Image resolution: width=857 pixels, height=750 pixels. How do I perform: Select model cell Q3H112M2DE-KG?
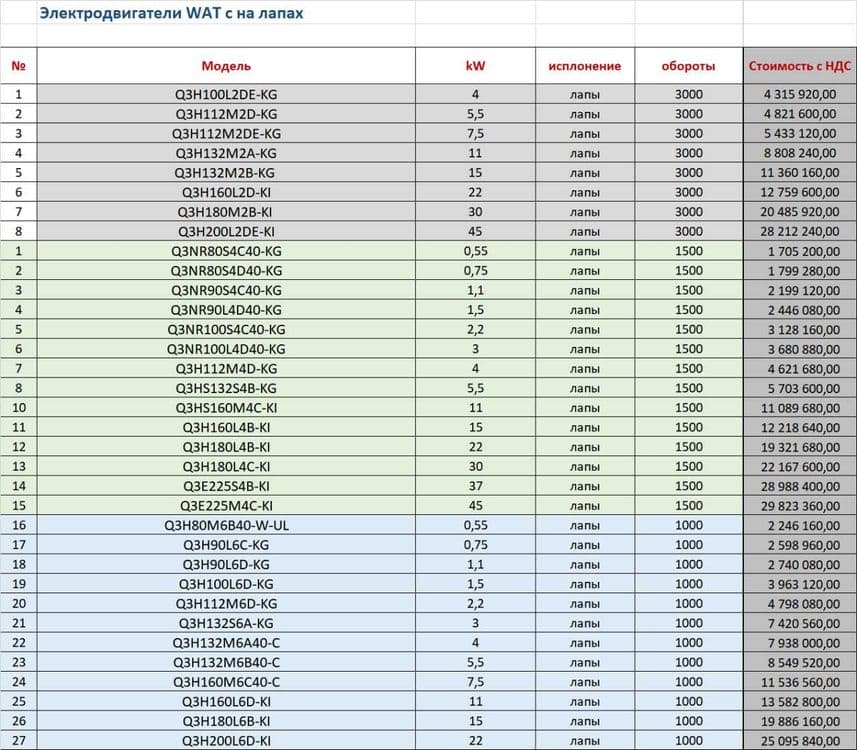pos(226,133)
